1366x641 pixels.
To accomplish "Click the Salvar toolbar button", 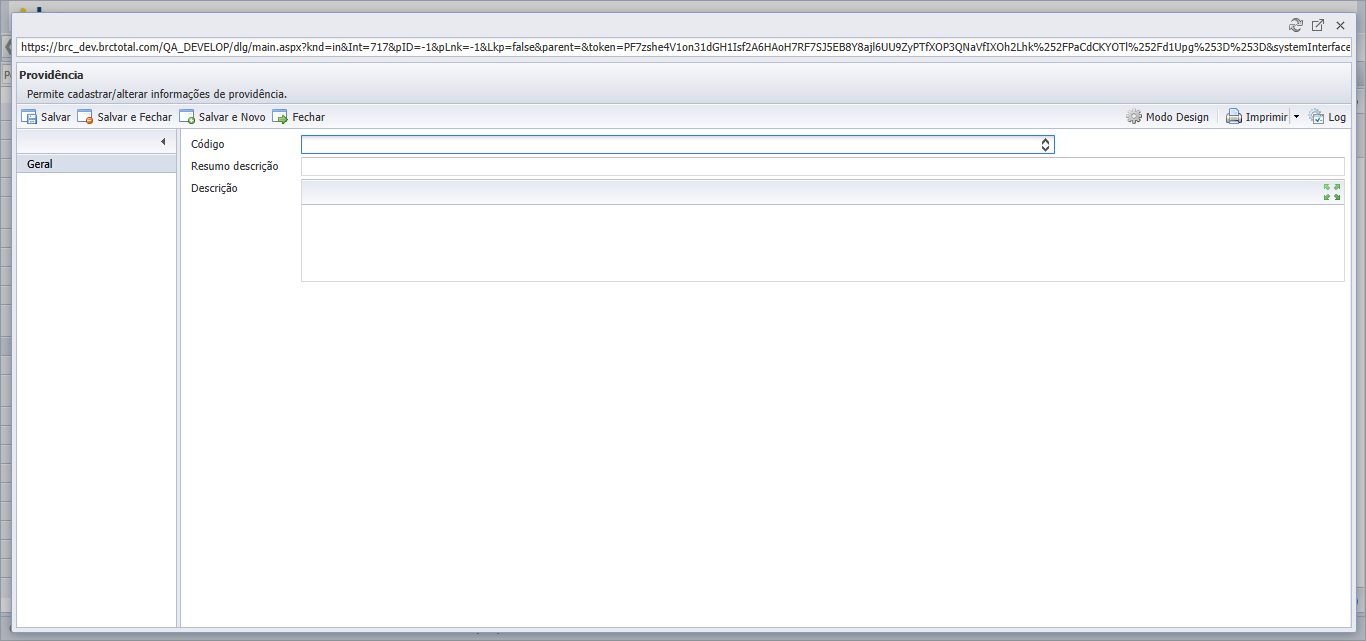I will (46, 117).
